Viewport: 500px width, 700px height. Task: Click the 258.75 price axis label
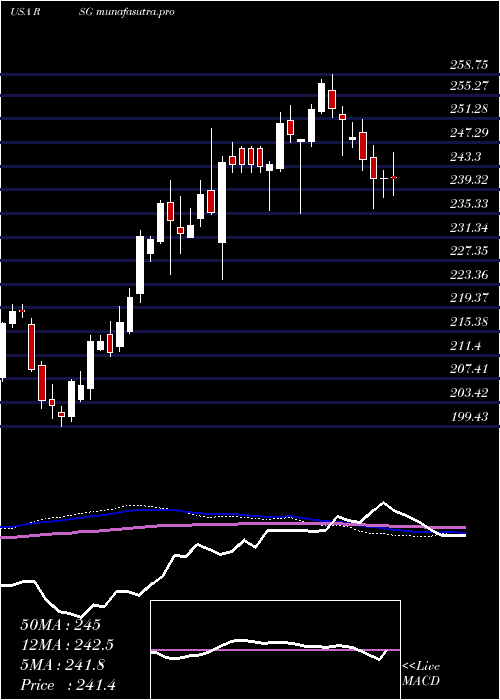(468, 65)
